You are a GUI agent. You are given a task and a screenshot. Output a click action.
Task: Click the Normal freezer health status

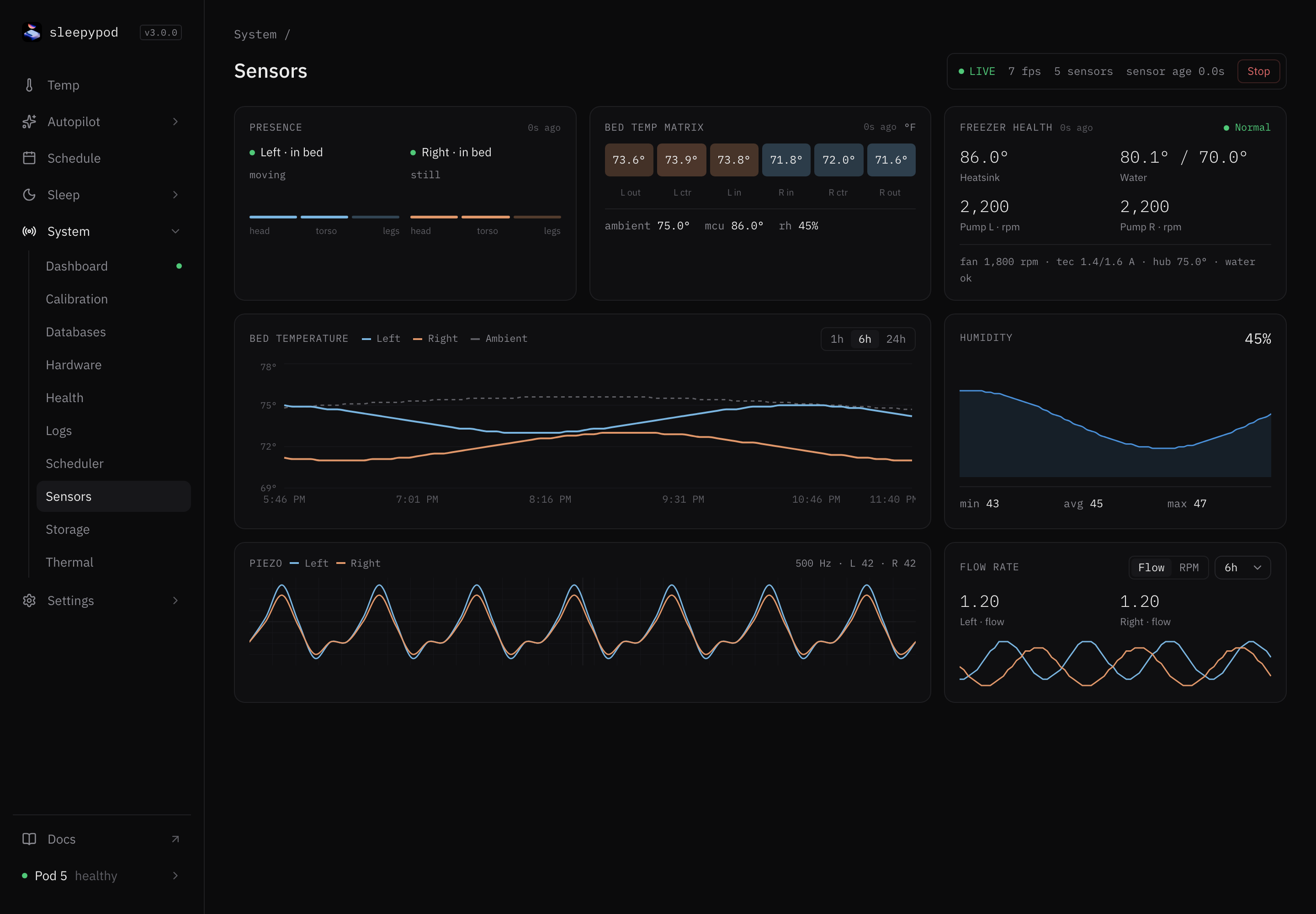tap(1247, 127)
